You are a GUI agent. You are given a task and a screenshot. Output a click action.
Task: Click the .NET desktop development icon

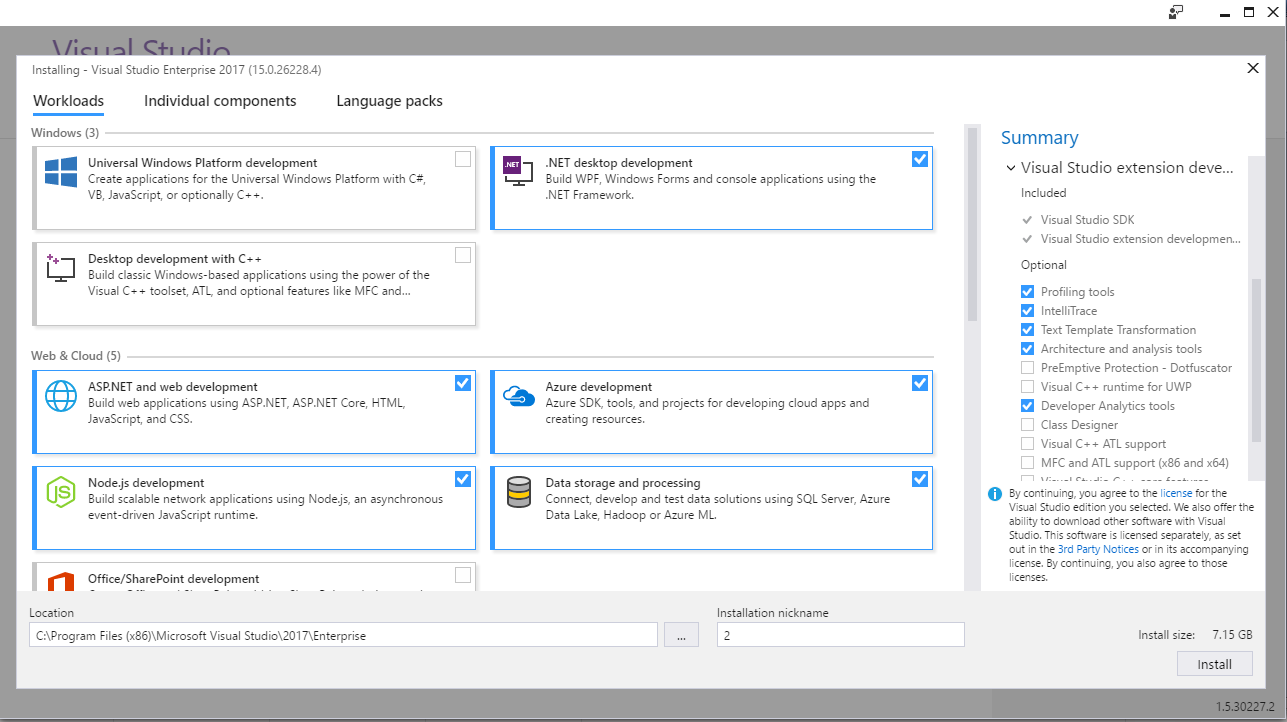(518, 171)
